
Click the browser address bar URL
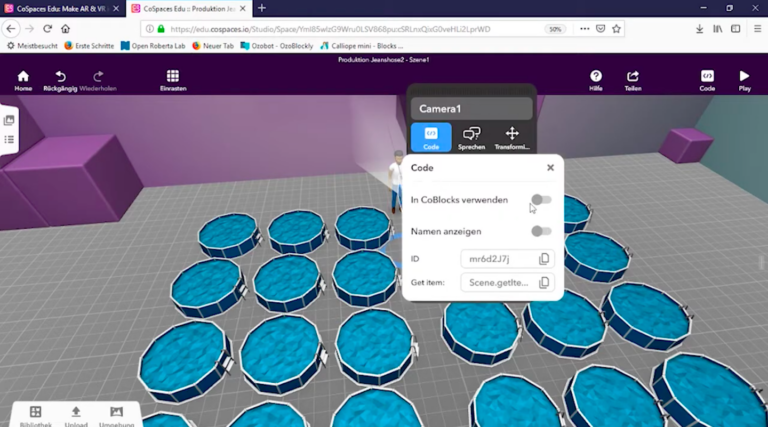click(330, 29)
